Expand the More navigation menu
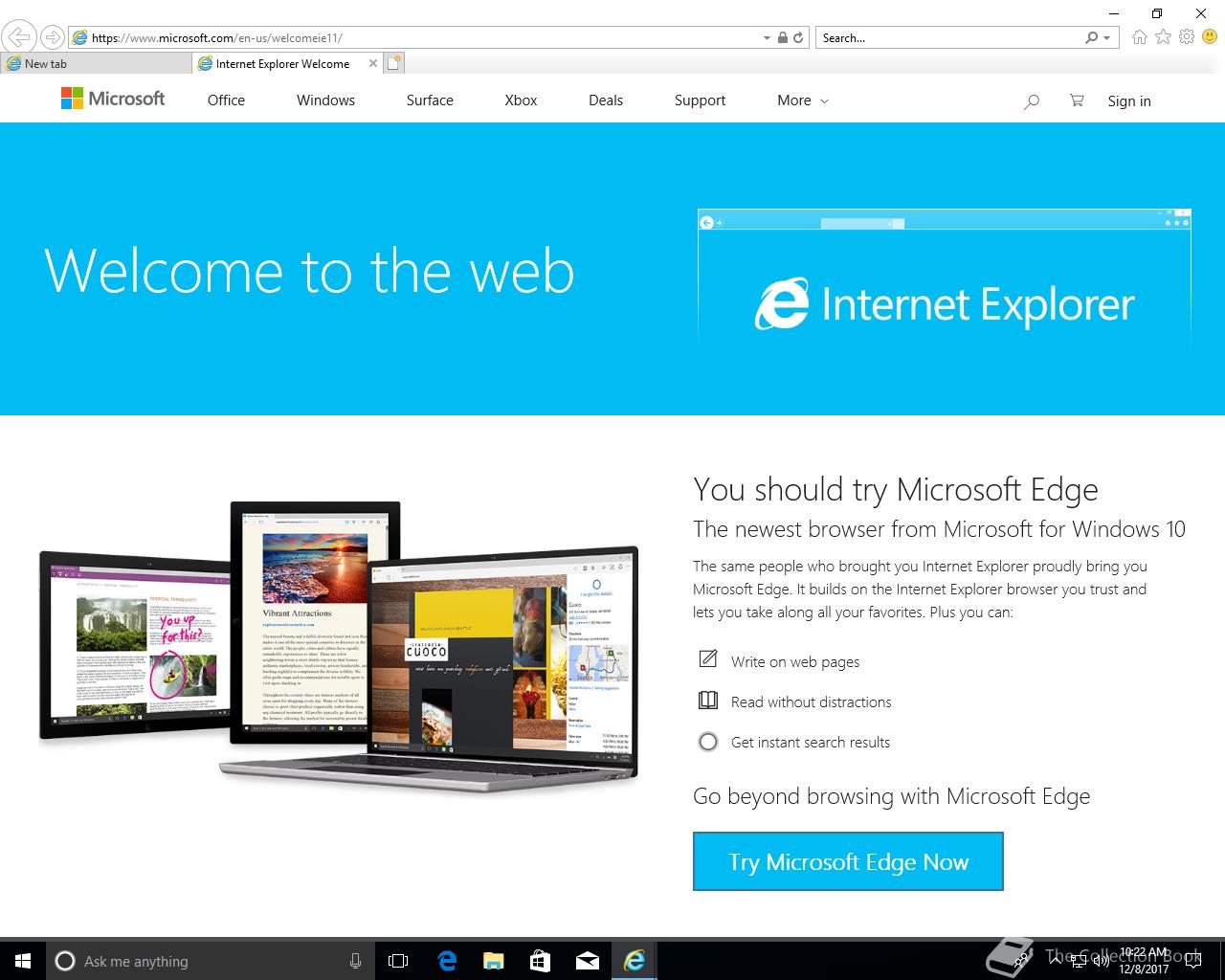 coord(803,100)
